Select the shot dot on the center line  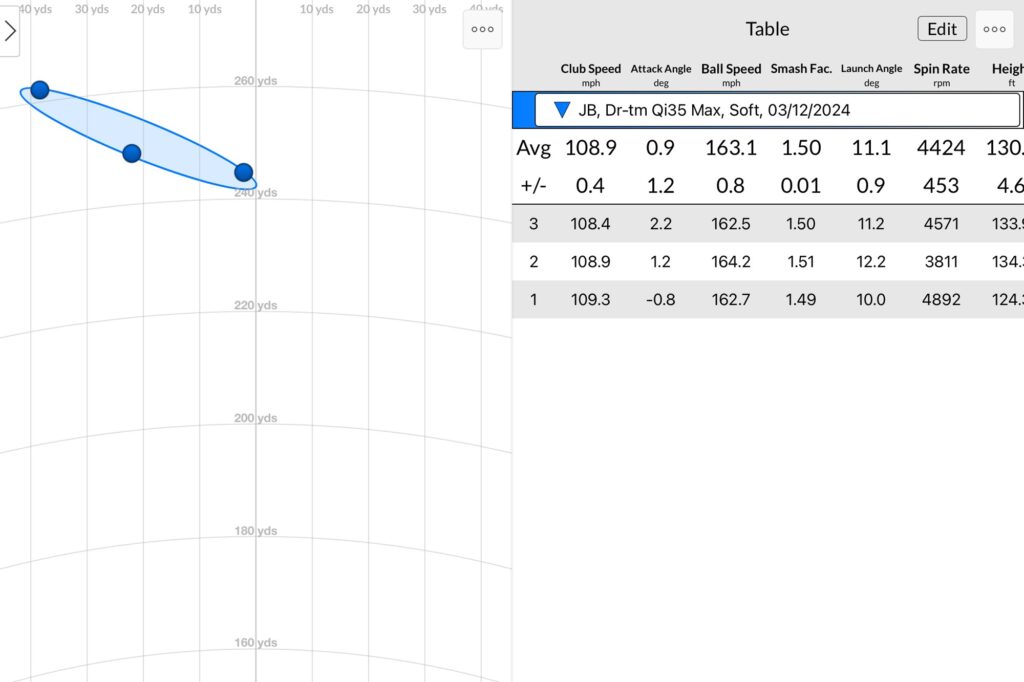[243, 173]
